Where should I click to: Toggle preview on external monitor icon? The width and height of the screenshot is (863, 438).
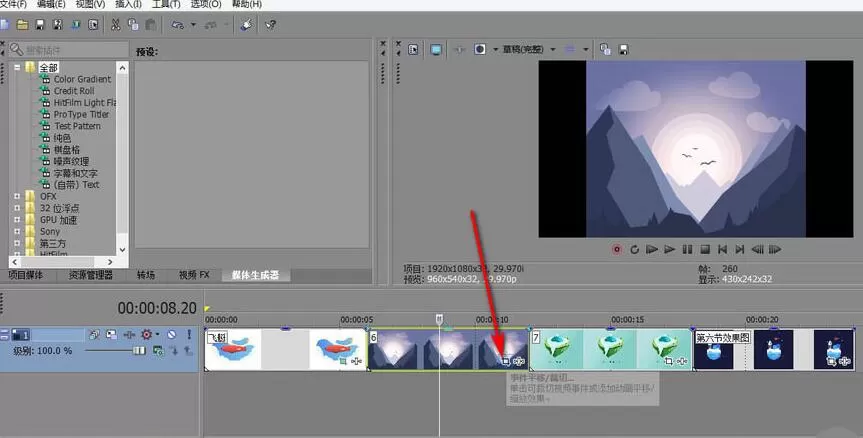tap(436, 50)
